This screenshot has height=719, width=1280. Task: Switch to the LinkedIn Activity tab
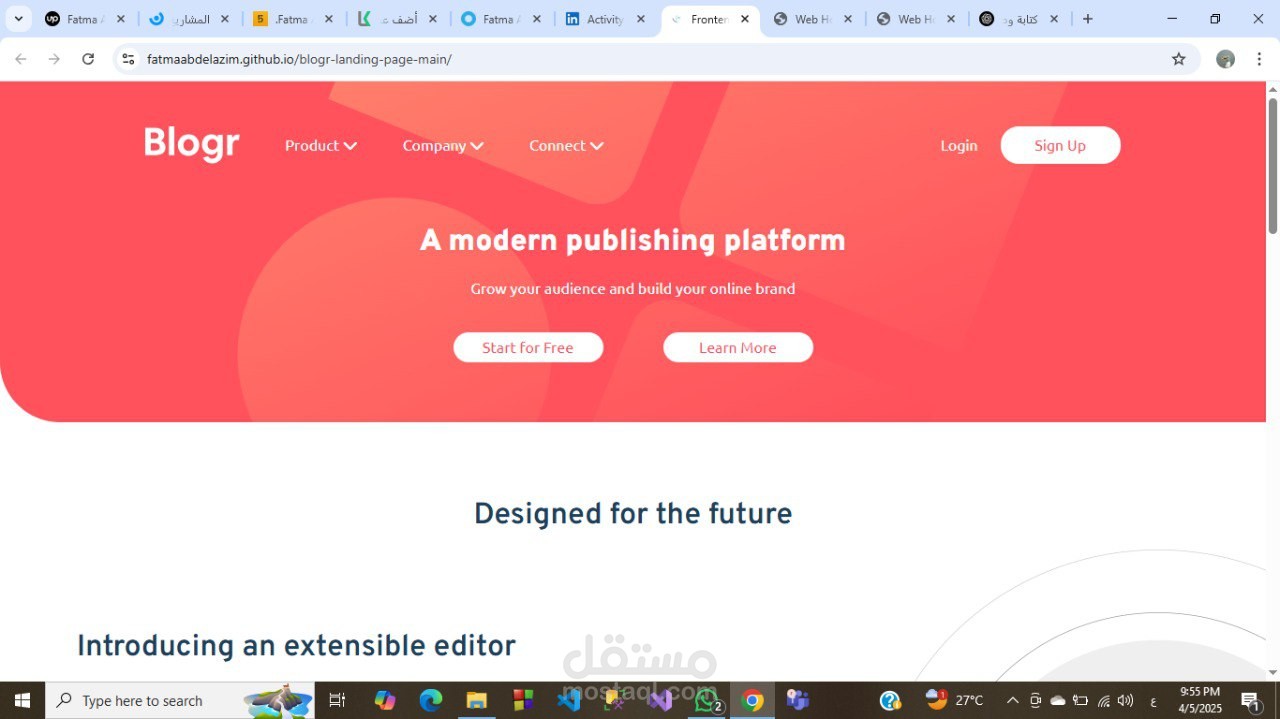pos(605,18)
